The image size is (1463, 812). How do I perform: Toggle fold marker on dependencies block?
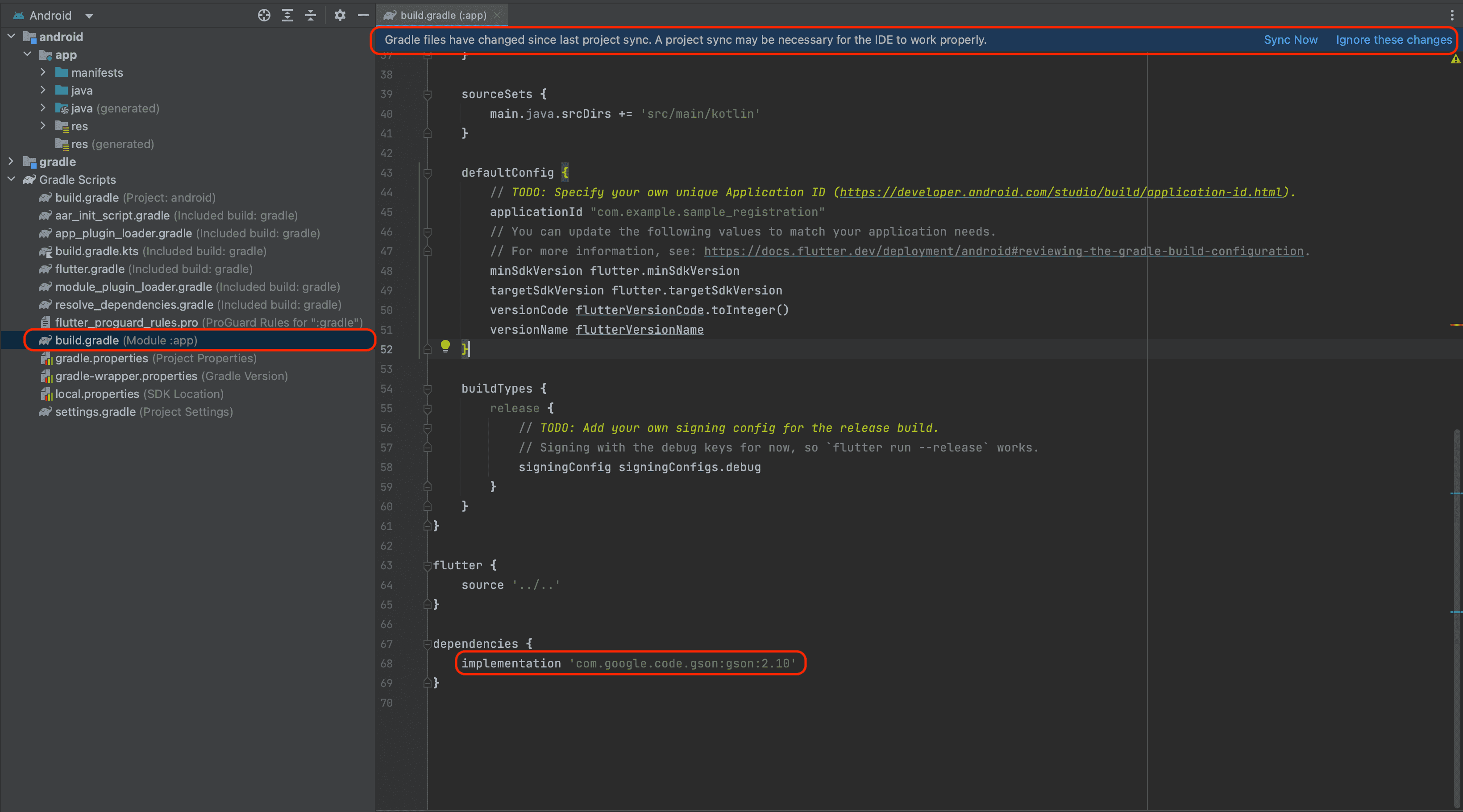pos(428,644)
